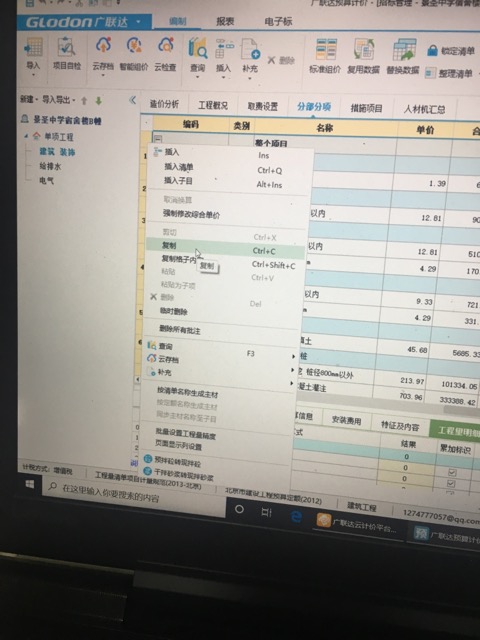The width and height of the screenshot is (480, 640).
Task: Open the 导入 dropdown arrow below icon
Action: click(x=33, y=76)
